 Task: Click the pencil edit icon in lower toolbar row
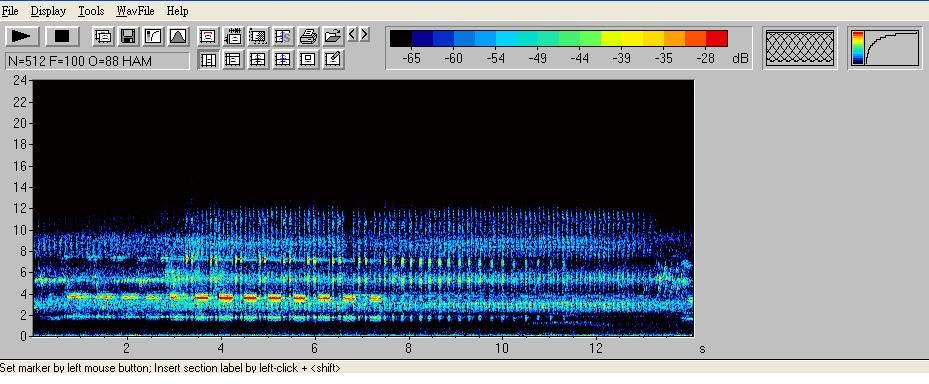(x=333, y=59)
